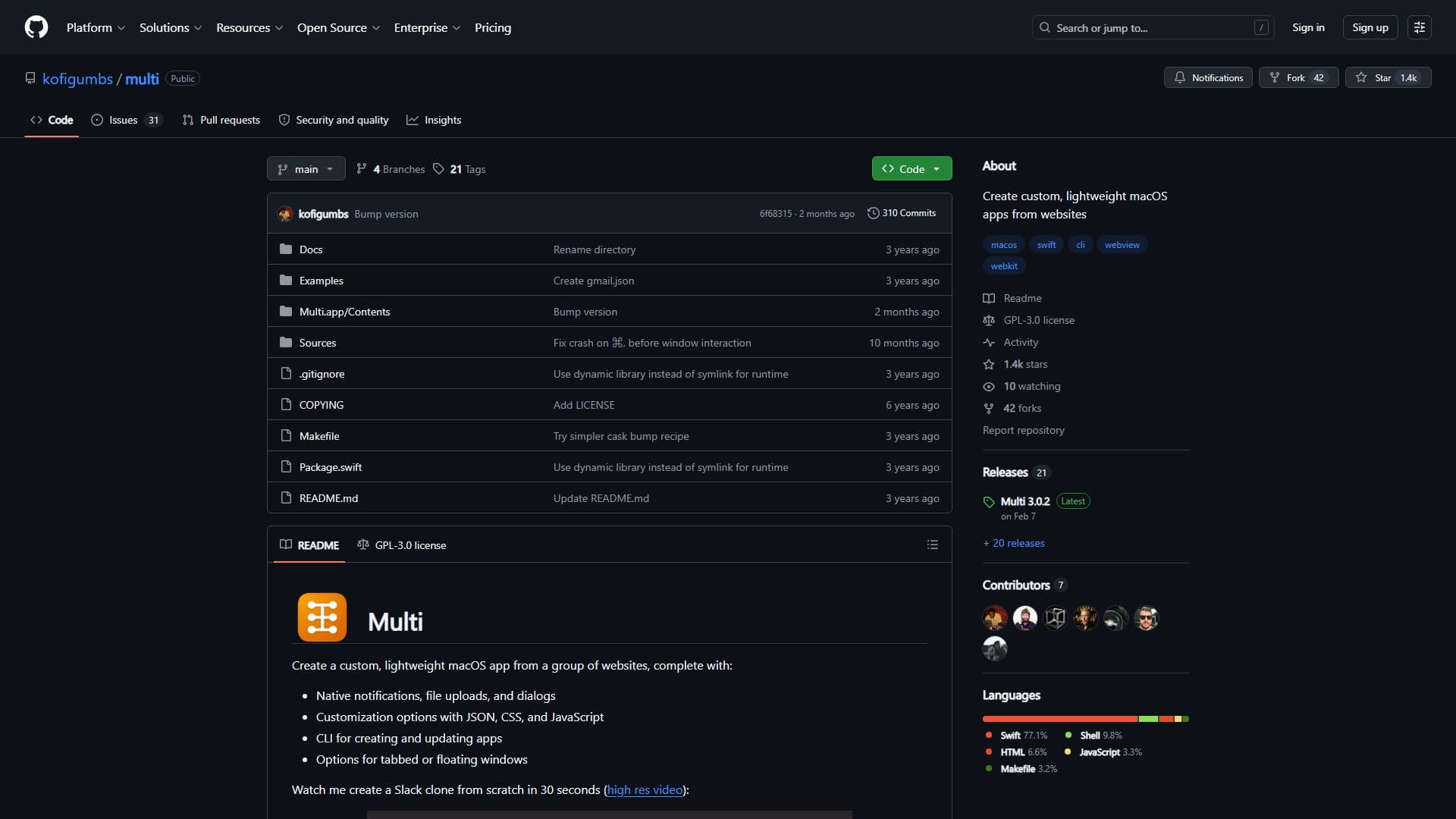Image resolution: width=1456 pixels, height=819 pixels.
Task: Open the green Code dropdown
Action: pos(912,168)
